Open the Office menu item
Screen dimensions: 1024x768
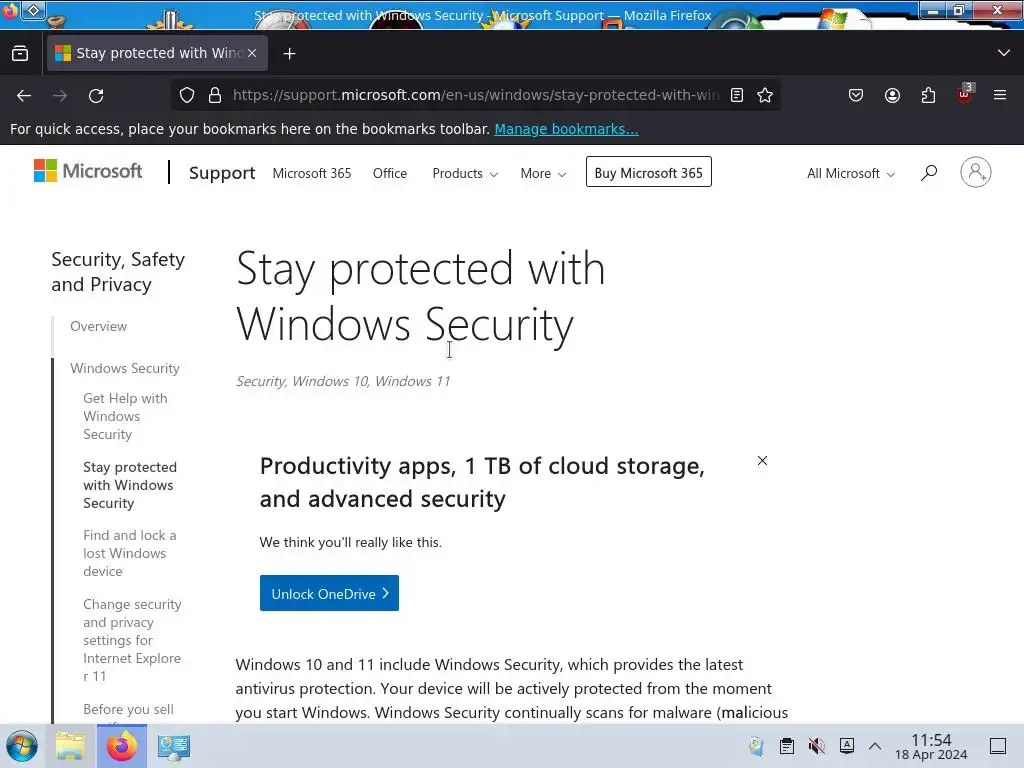point(390,173)
